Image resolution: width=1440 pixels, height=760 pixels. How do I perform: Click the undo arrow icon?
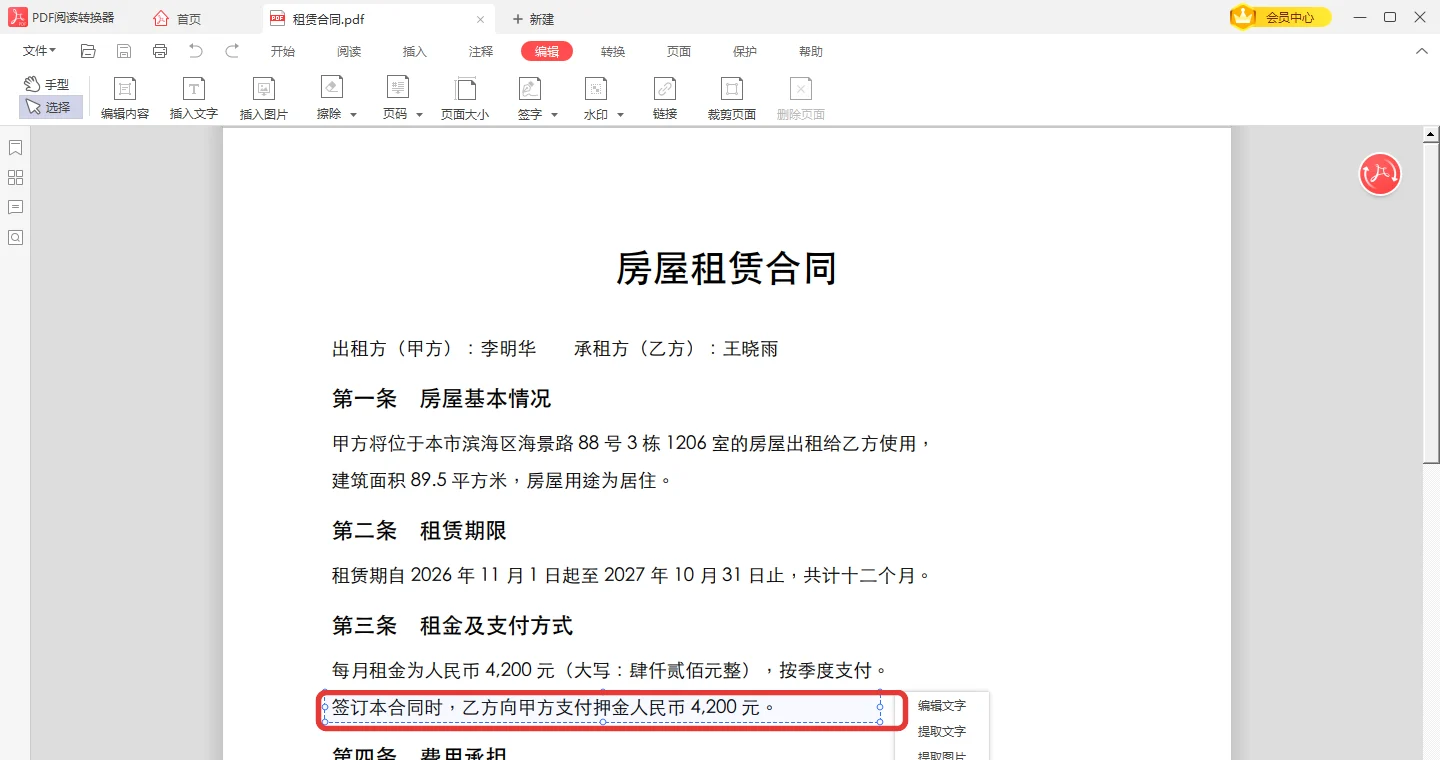pyautogui.click(x=196, y=51)
